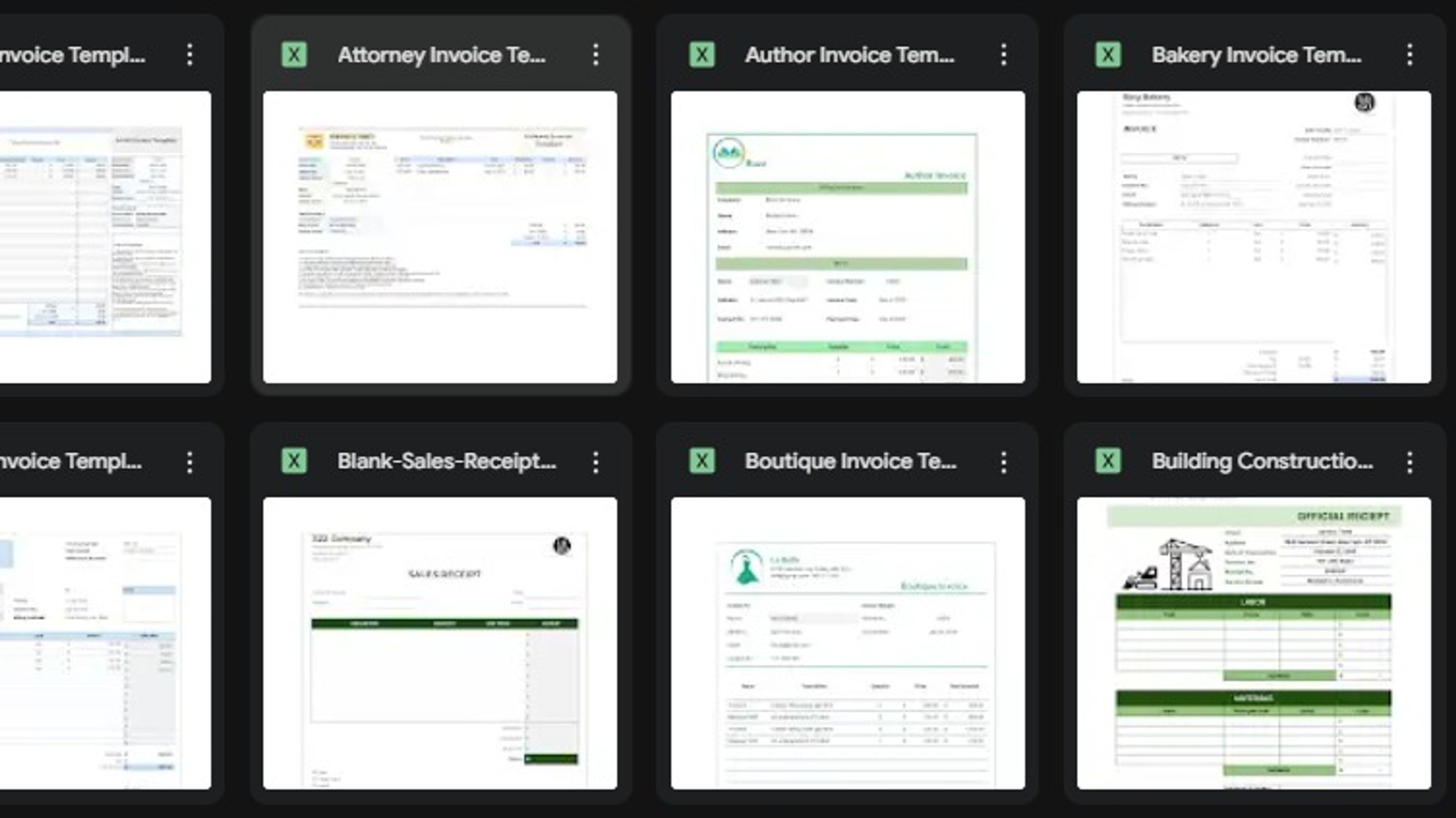Select the 'Attorney Invoice Te...' file name

click(442, 55)
